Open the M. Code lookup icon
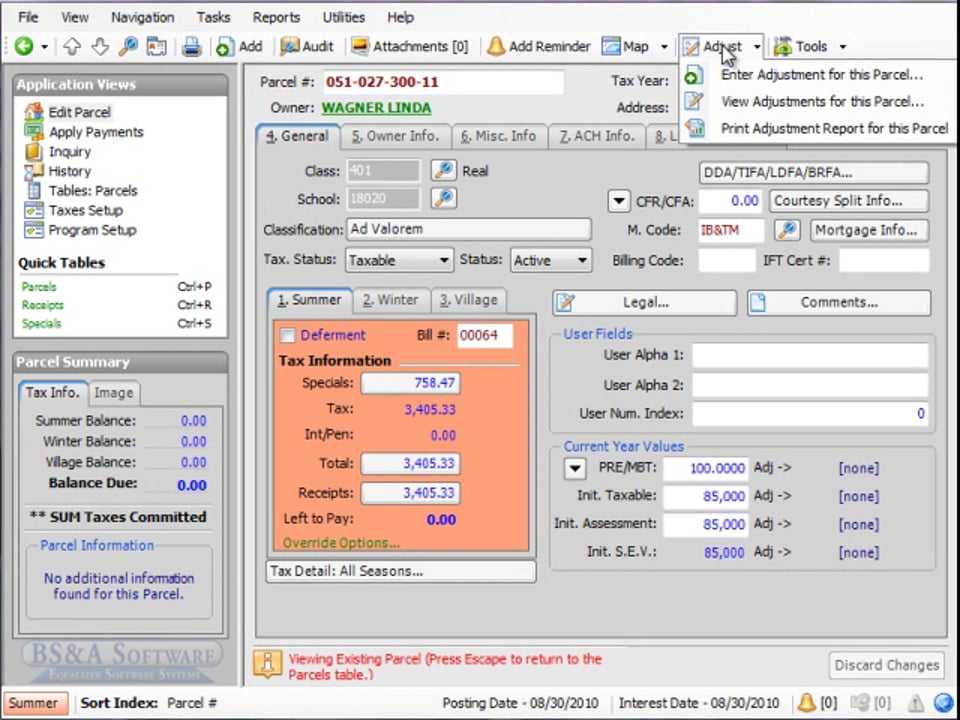This screenshot has height=720, width=960. point(787,230)
